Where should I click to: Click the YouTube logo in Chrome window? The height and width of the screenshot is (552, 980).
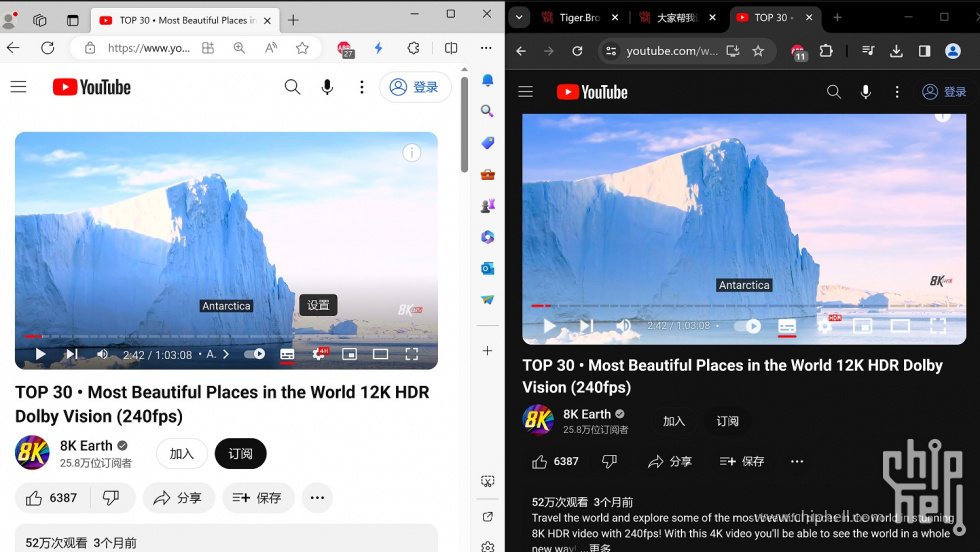click(592, 92)
